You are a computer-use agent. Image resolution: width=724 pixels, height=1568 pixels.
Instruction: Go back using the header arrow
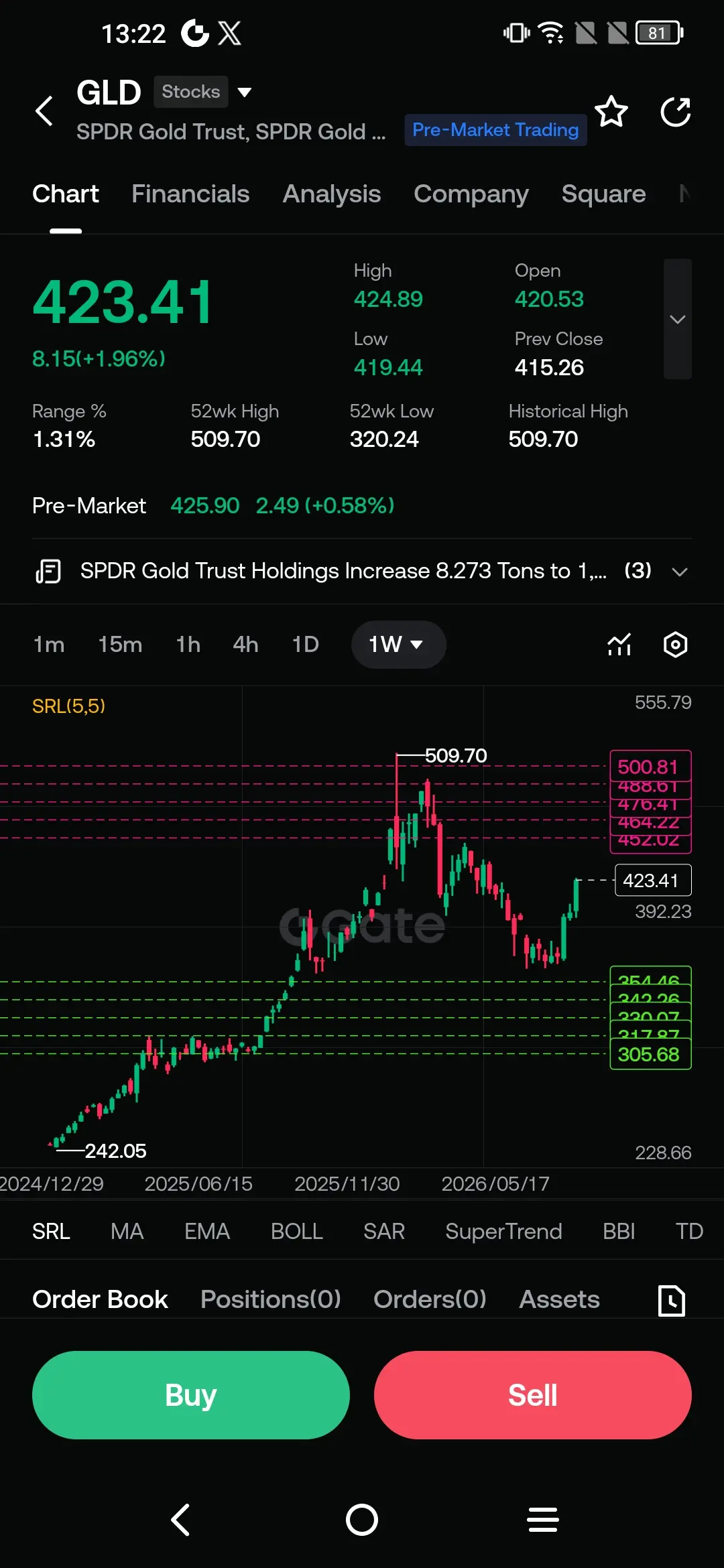(x=44, y=111)
